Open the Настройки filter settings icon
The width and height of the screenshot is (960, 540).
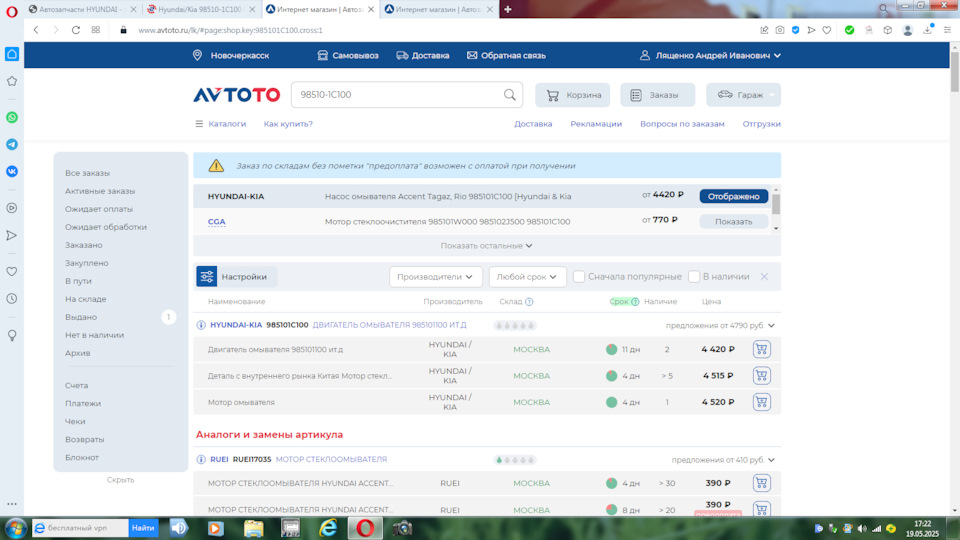(x=206, y=277)
